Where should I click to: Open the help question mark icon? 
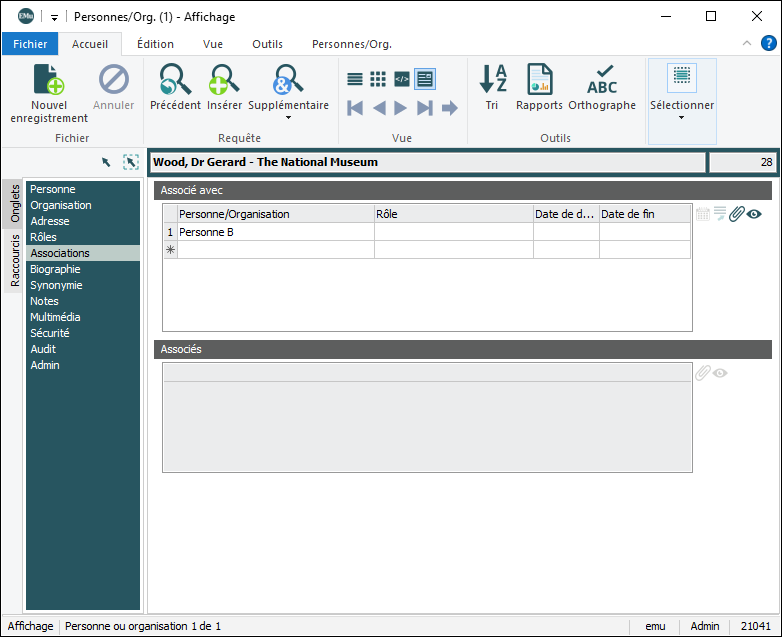click(768, 43)
